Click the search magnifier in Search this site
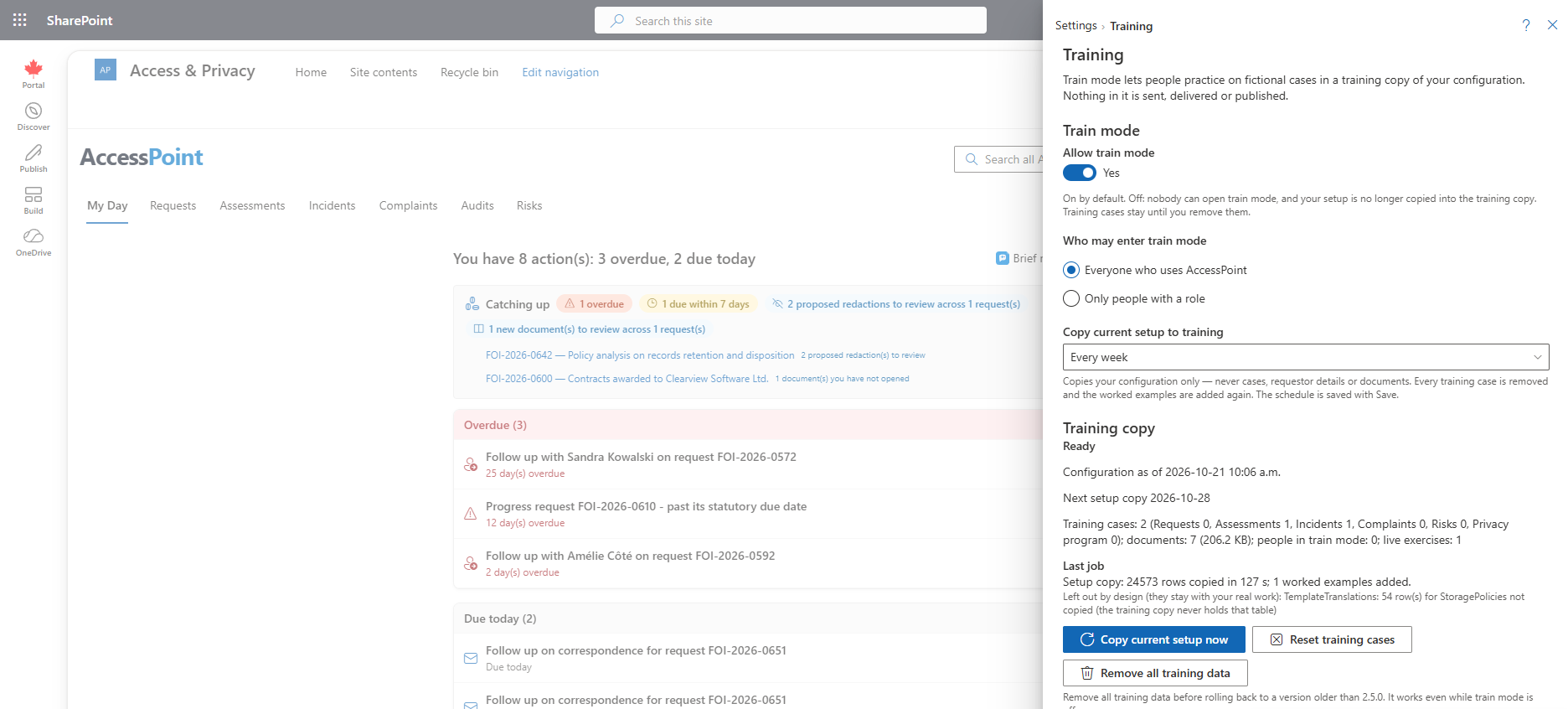The height and width of the screenshot is (709, 1568). point(617,21)
